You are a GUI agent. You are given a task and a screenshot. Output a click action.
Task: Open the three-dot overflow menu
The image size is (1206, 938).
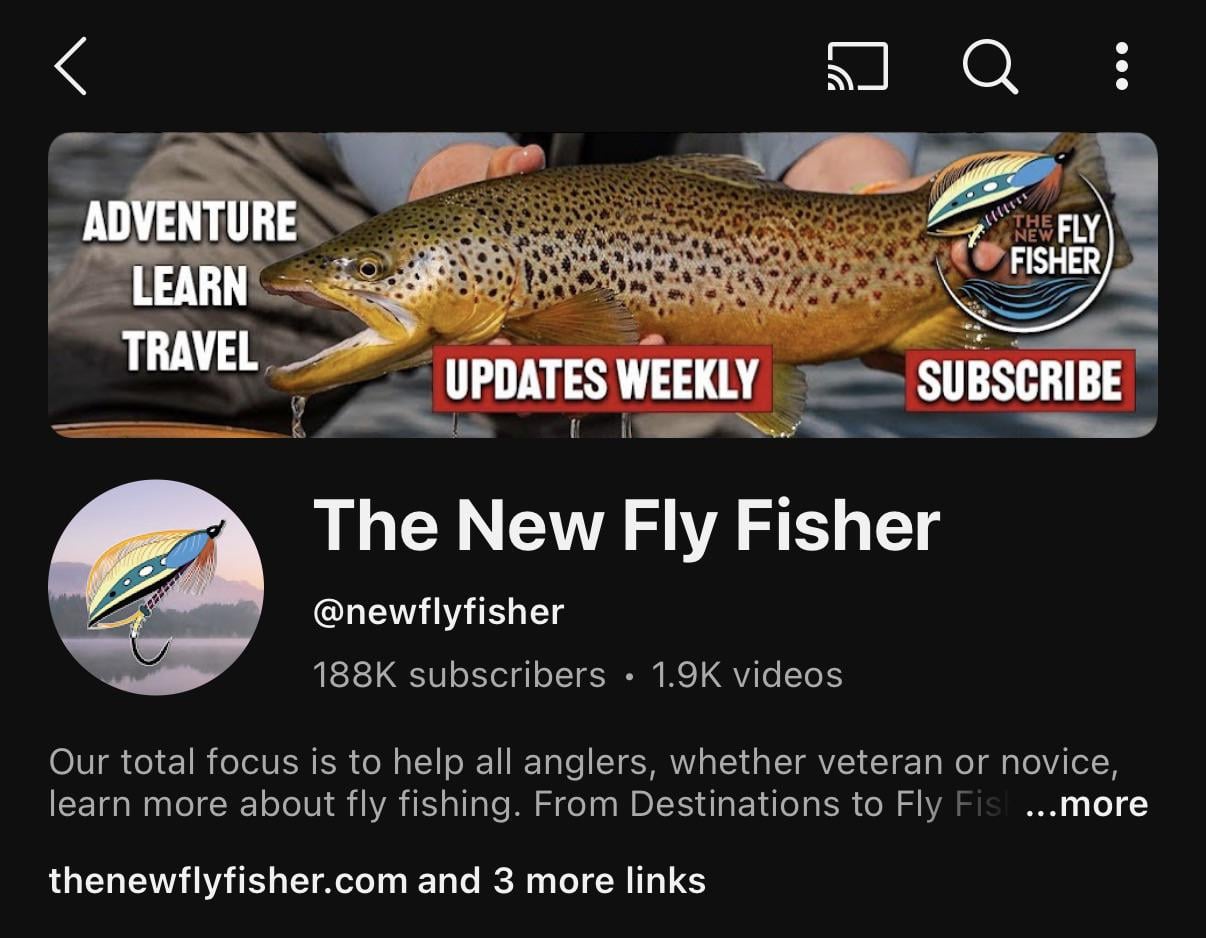pos(1122,67)
